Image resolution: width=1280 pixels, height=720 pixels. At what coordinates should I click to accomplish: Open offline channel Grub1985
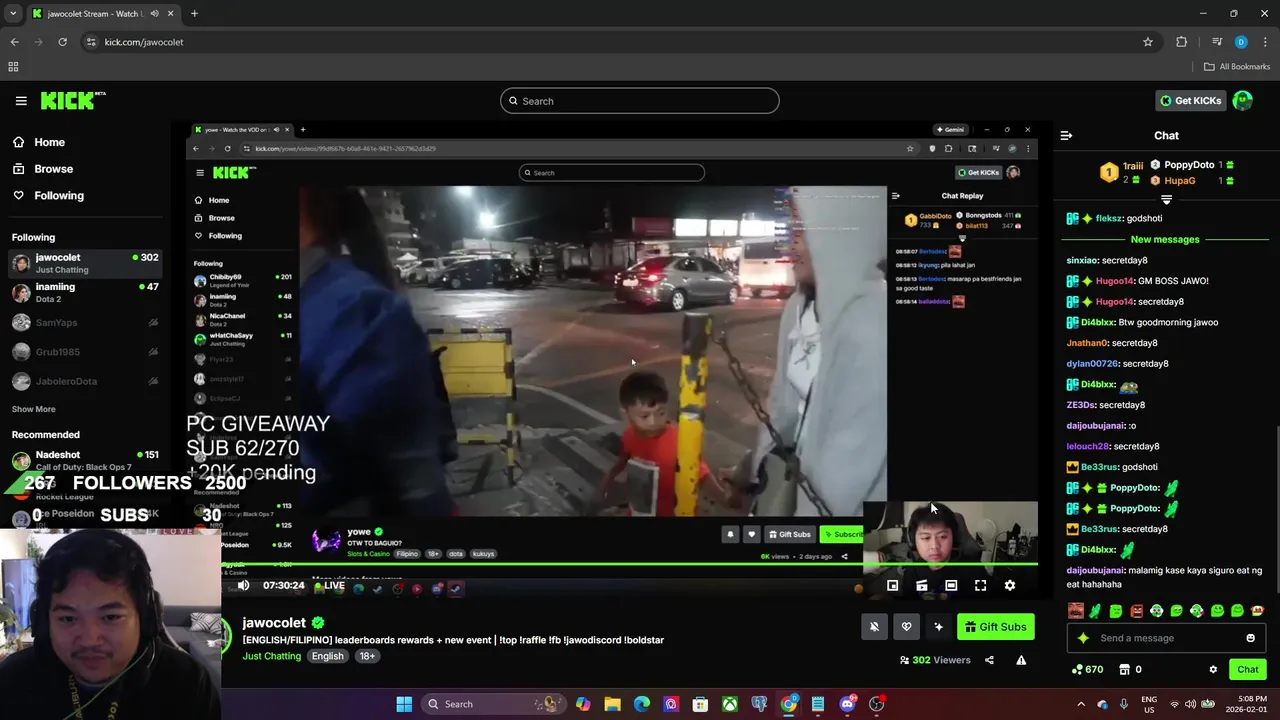85,352
